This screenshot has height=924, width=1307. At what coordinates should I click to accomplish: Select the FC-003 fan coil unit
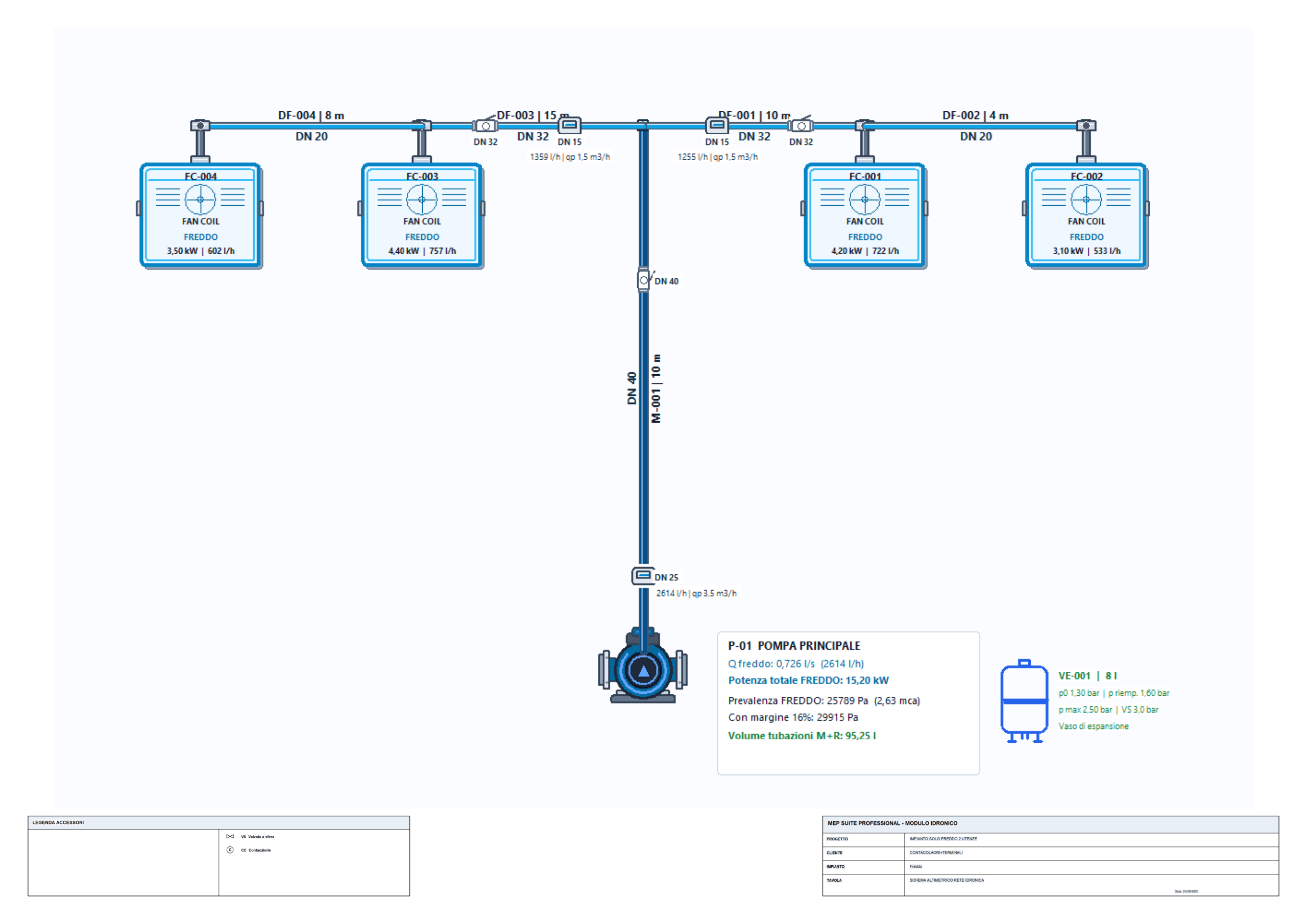422,215
